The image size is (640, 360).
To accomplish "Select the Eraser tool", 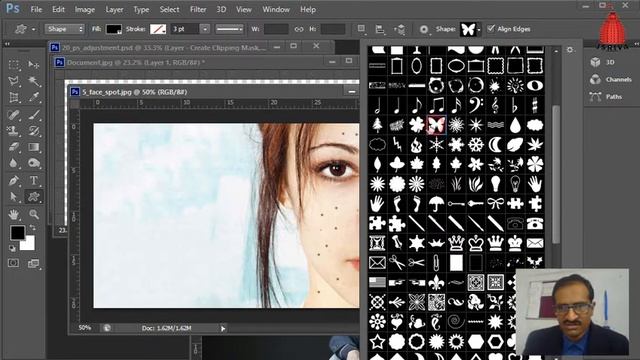I will pyautogui.click(x=14, y=147).
